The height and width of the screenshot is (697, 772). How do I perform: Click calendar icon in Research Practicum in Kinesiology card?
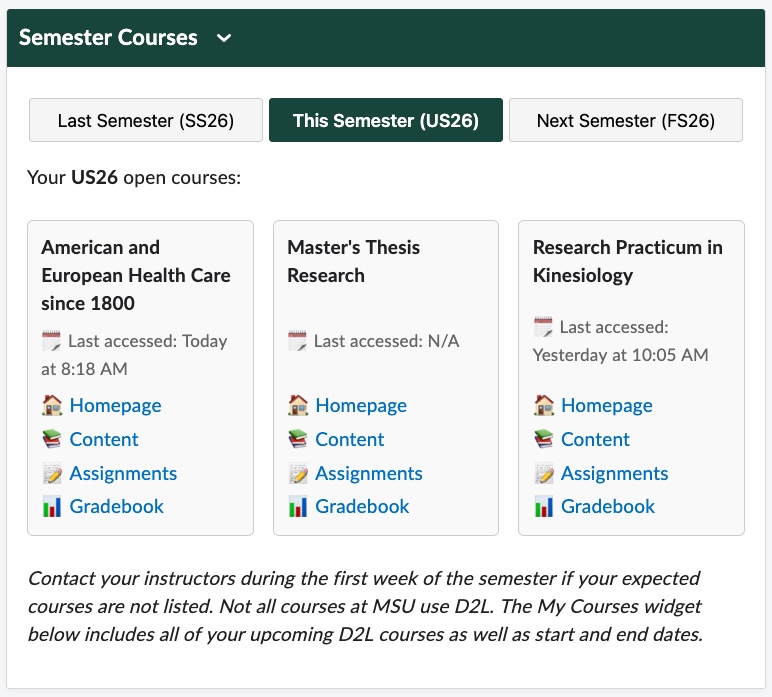(x=543, y=327)
